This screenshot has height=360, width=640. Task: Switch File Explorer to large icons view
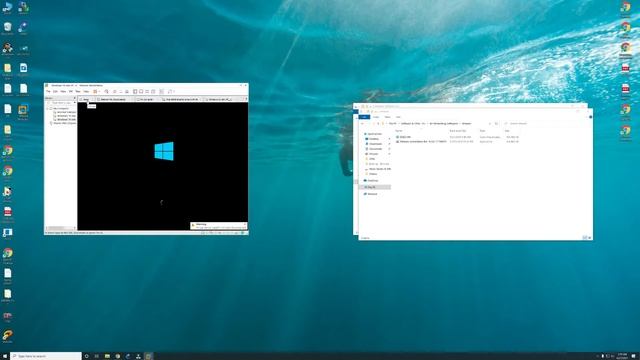point(589,238)
